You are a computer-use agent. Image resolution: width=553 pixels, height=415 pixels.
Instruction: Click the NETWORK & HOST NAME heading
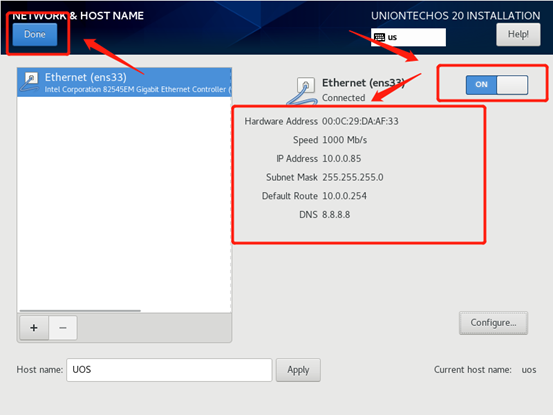point(78,16)
